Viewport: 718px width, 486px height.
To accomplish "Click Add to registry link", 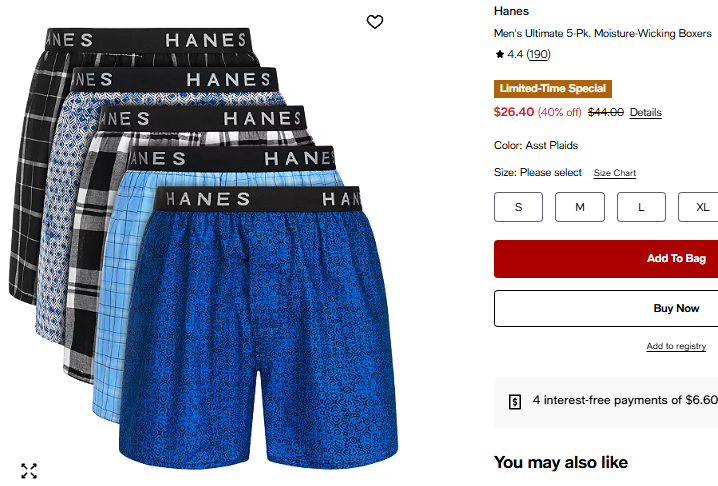I will click(x=676, y=346).
